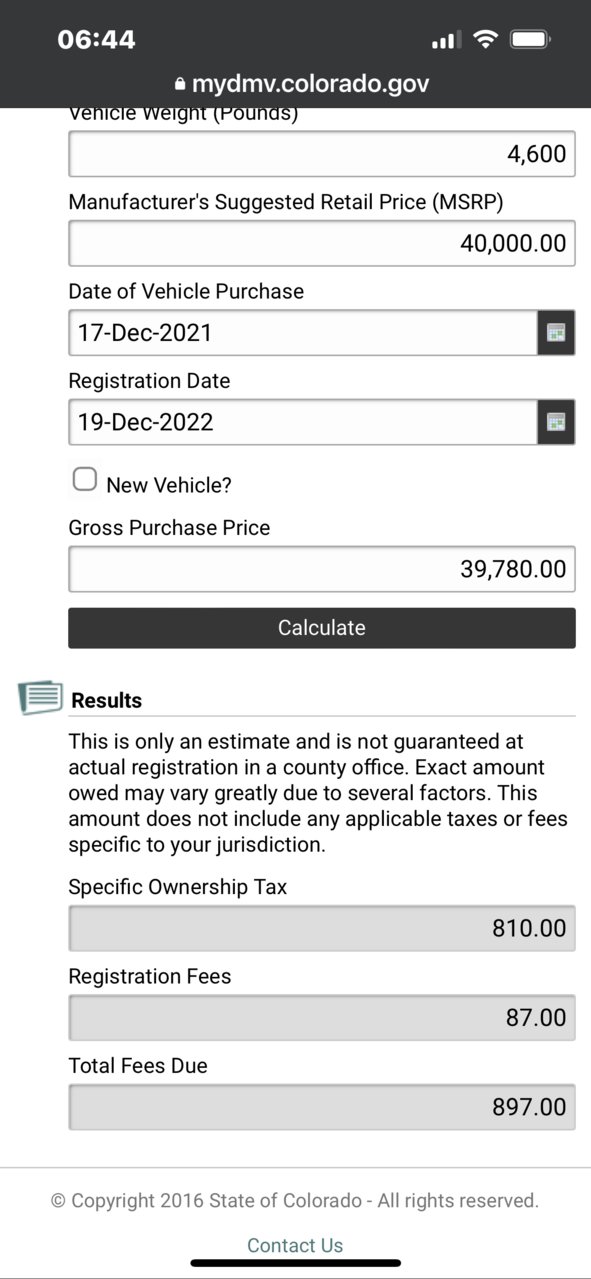Click the Gross Purchase Price field
The height and width of the screenshot is (1279, 591).
point(322,569)
